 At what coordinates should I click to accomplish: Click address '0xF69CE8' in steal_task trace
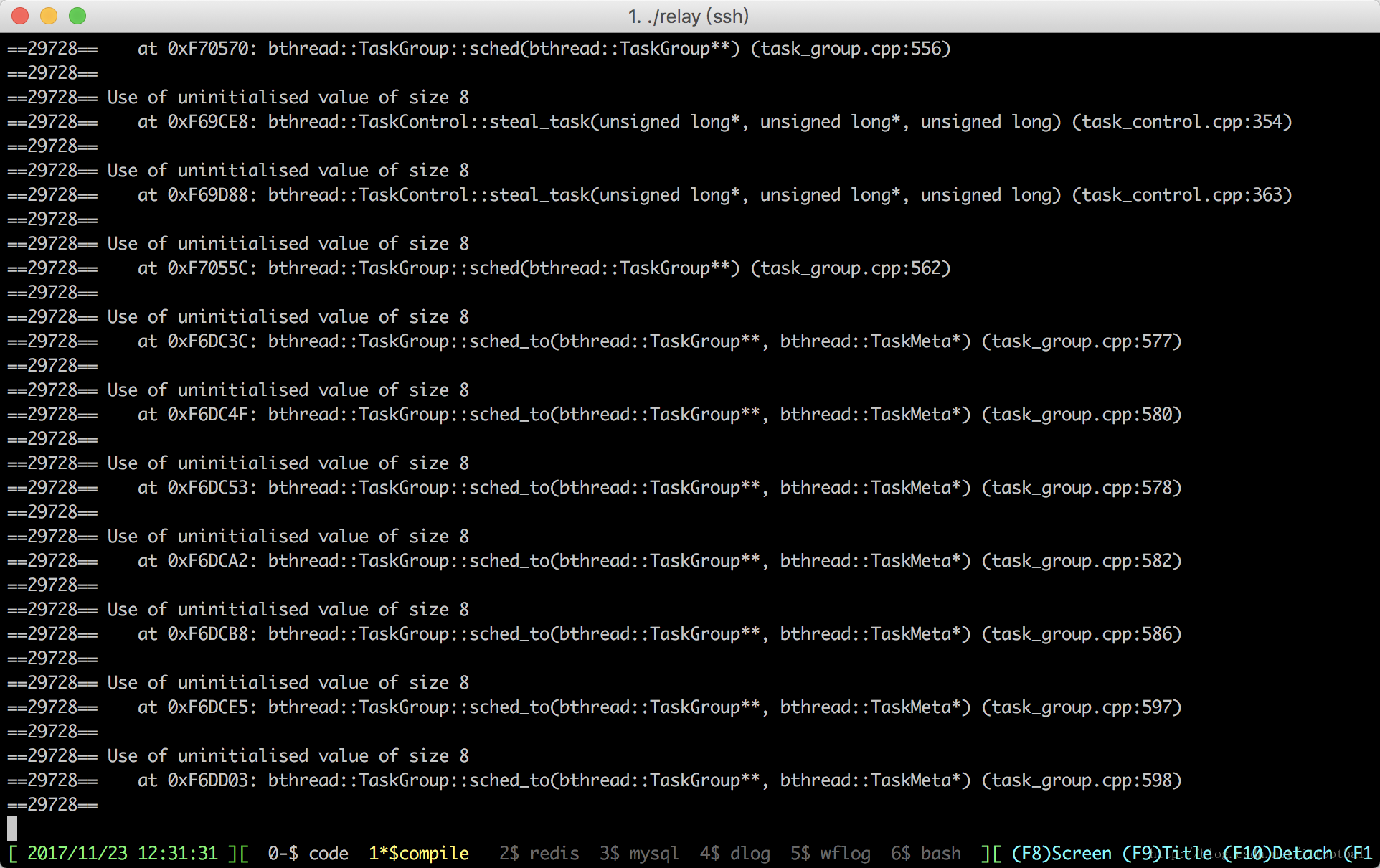[x=208, y=122]
